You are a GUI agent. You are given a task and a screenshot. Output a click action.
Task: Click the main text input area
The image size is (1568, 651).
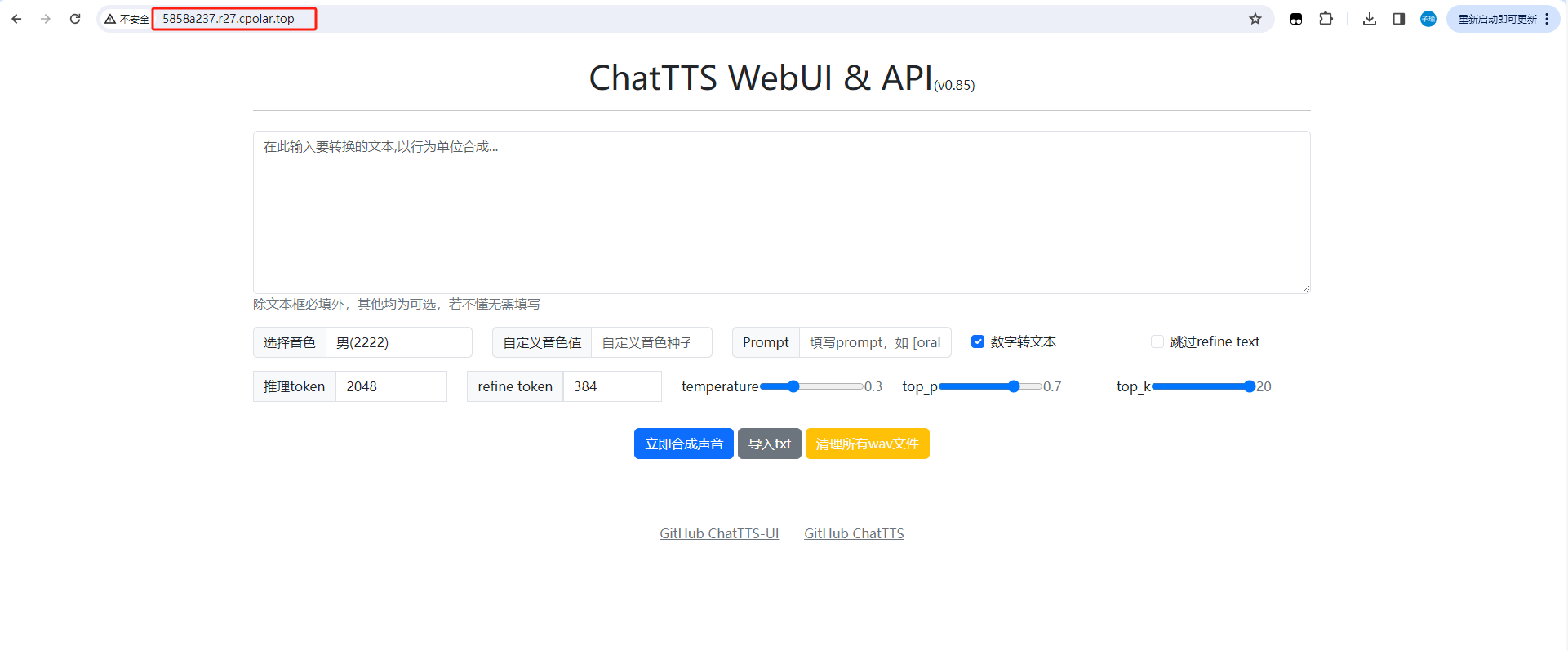pos(781,212)
